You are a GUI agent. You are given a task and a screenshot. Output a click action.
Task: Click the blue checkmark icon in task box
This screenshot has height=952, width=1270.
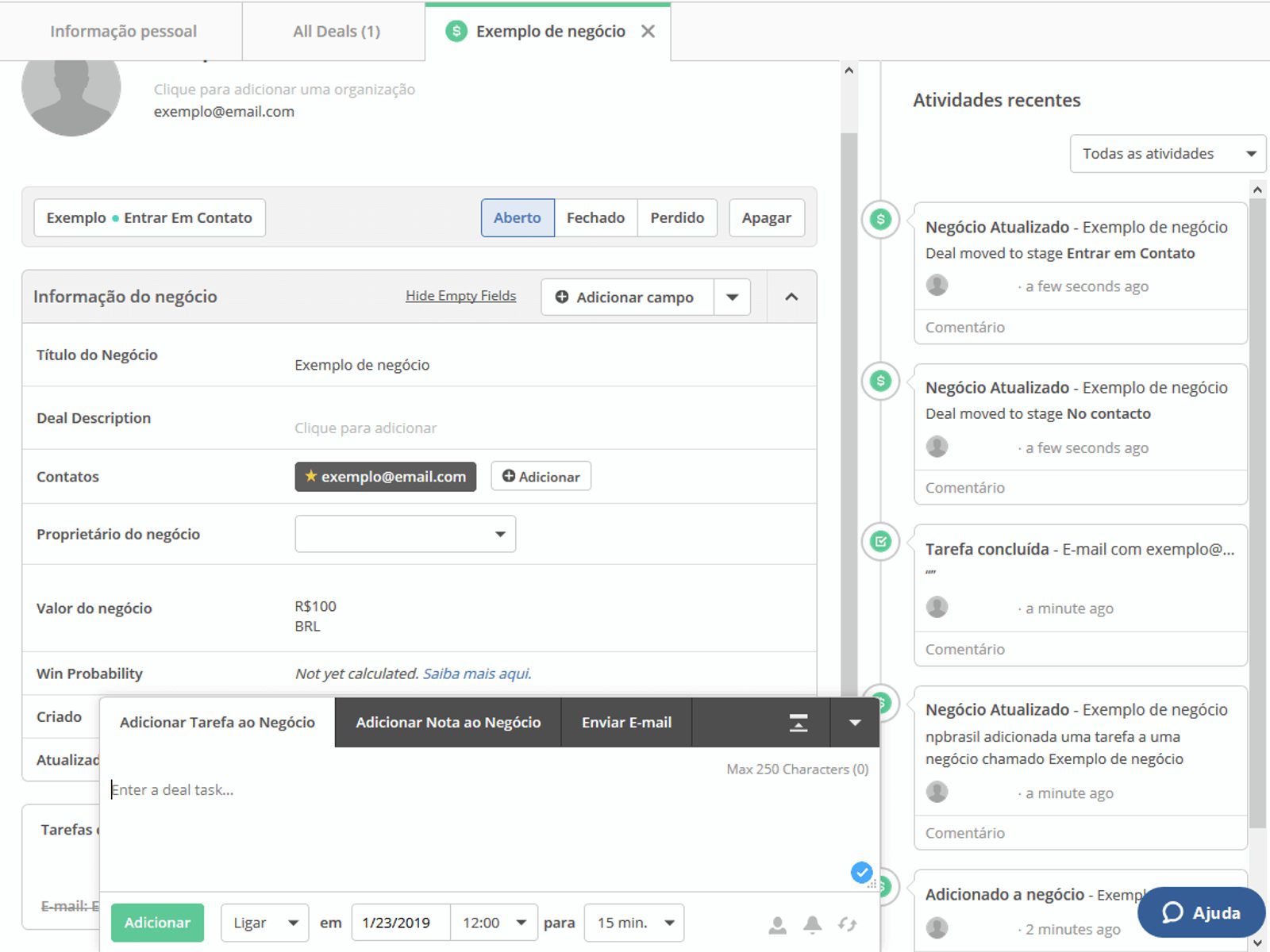[x=861, y=872]
